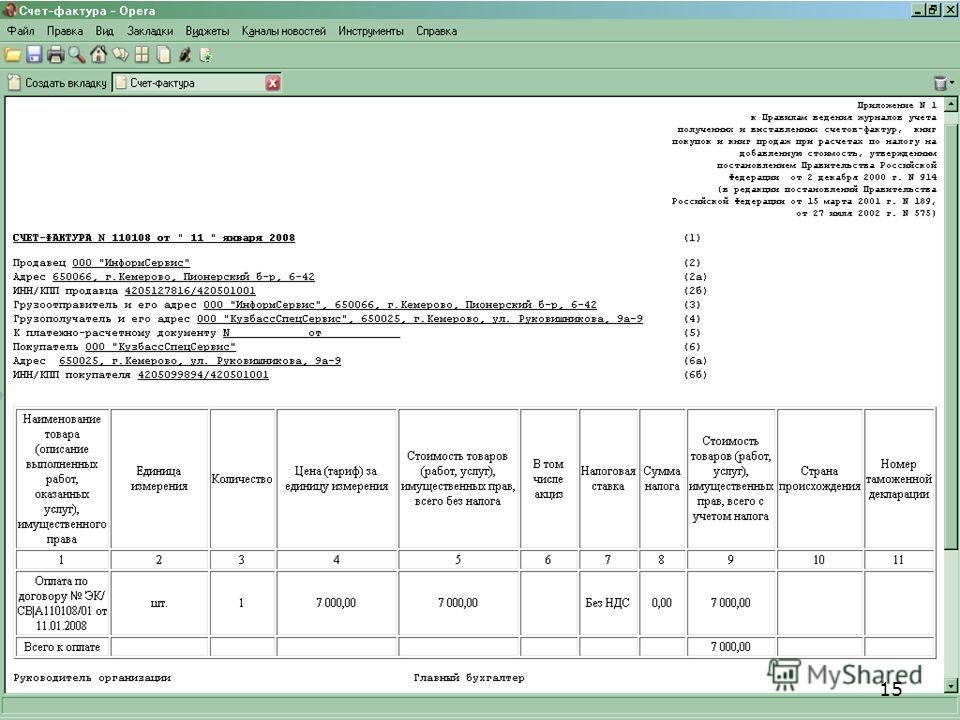
Task: Click the floppy disk save icon
Action: pyautogui.click(x=34, y=55)
